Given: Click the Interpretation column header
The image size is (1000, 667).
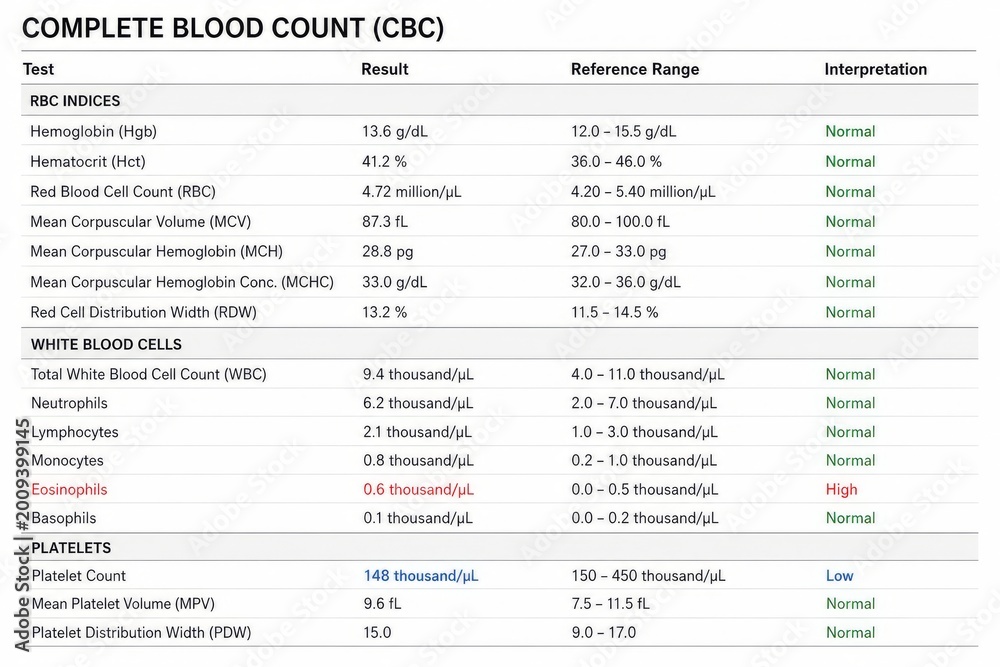Looking at the screenshot, I should [876, 69].
